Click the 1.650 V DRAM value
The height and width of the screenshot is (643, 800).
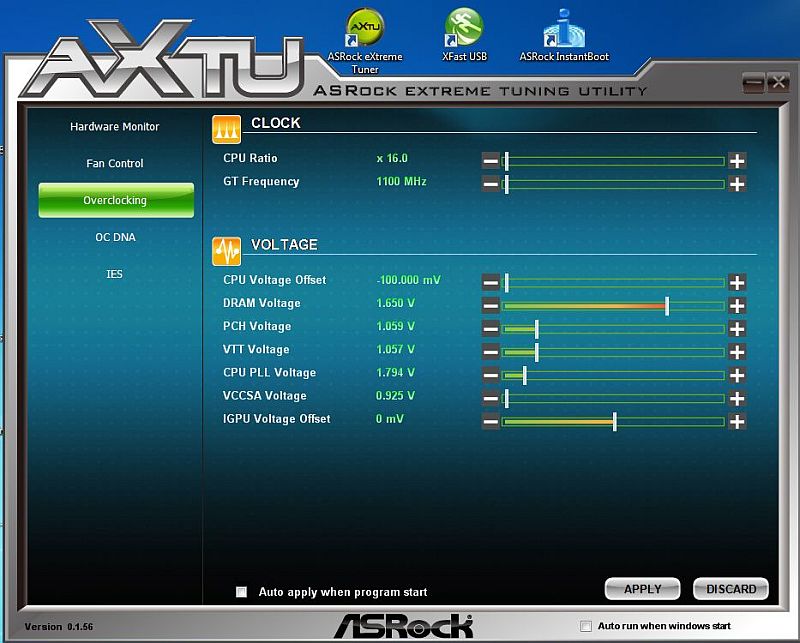tap(395, 303)
